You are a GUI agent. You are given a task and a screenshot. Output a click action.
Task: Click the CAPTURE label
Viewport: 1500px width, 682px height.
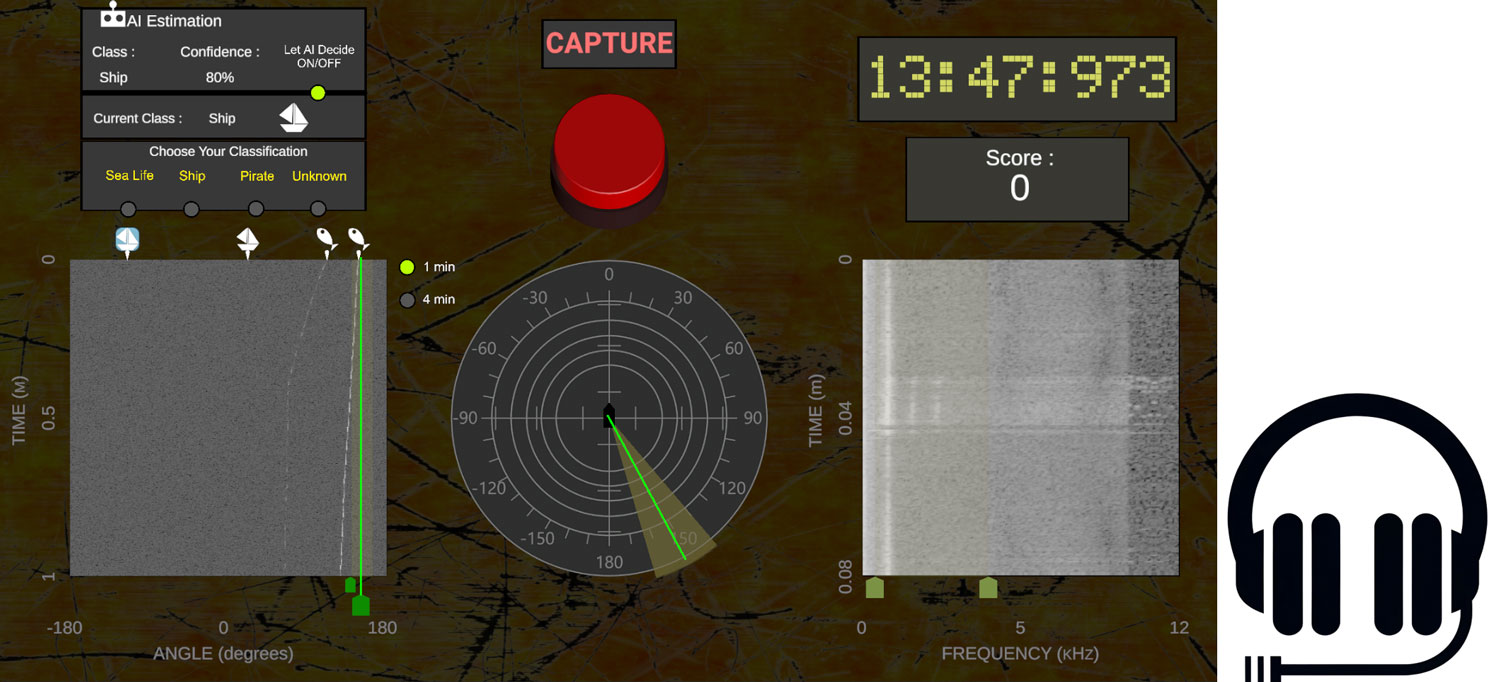coord(609,44)
